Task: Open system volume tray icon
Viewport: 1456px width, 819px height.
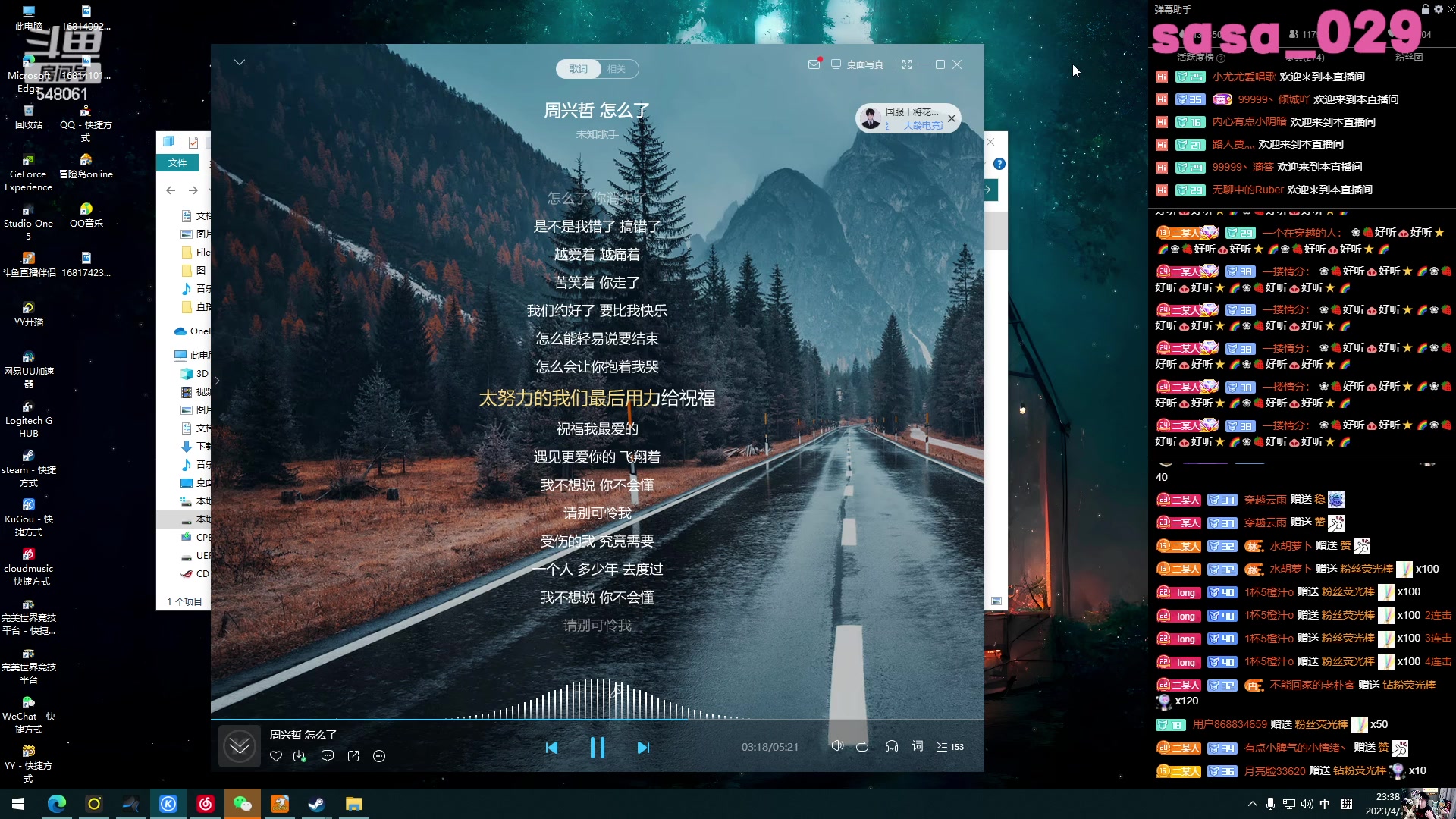Action: (1307, 804)
